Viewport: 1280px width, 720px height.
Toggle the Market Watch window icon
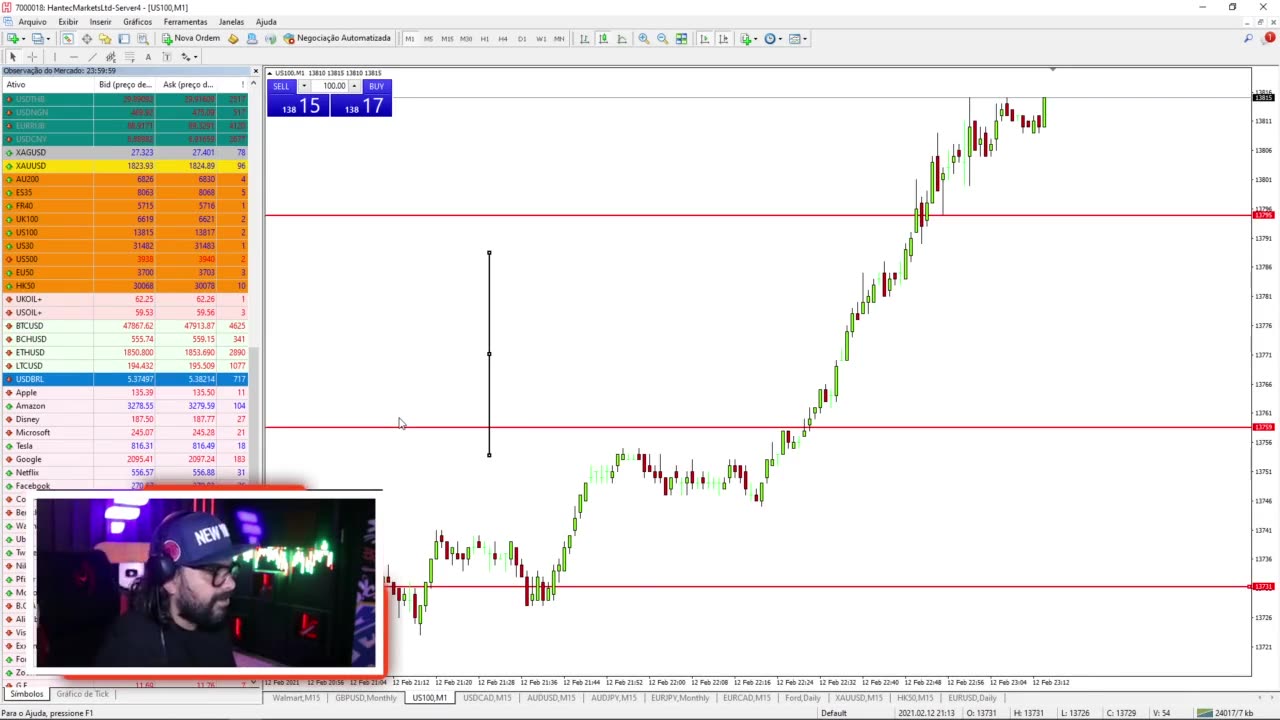[67, 39]
